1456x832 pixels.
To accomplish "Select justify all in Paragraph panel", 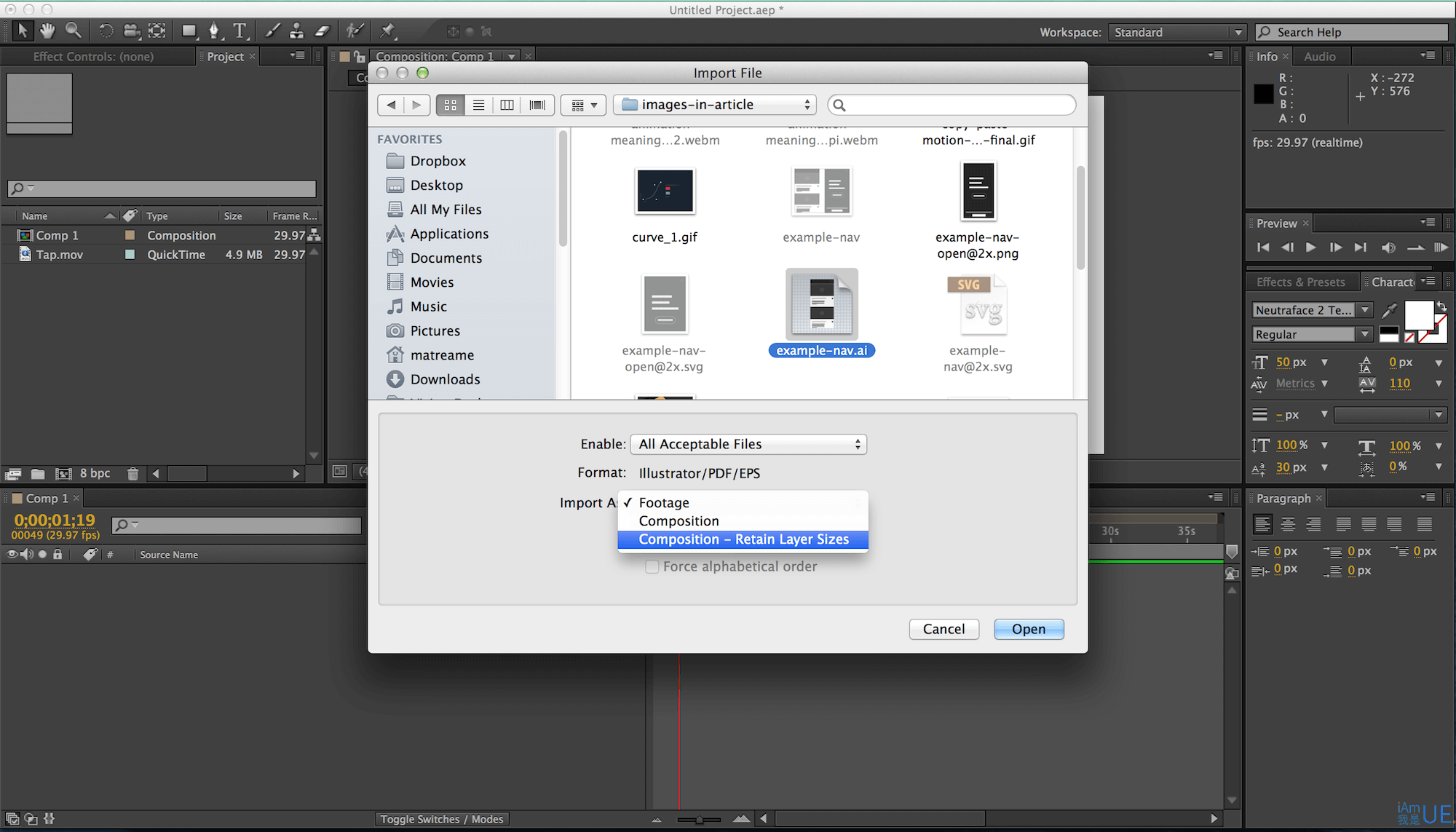I will [x=1424, y=524].
